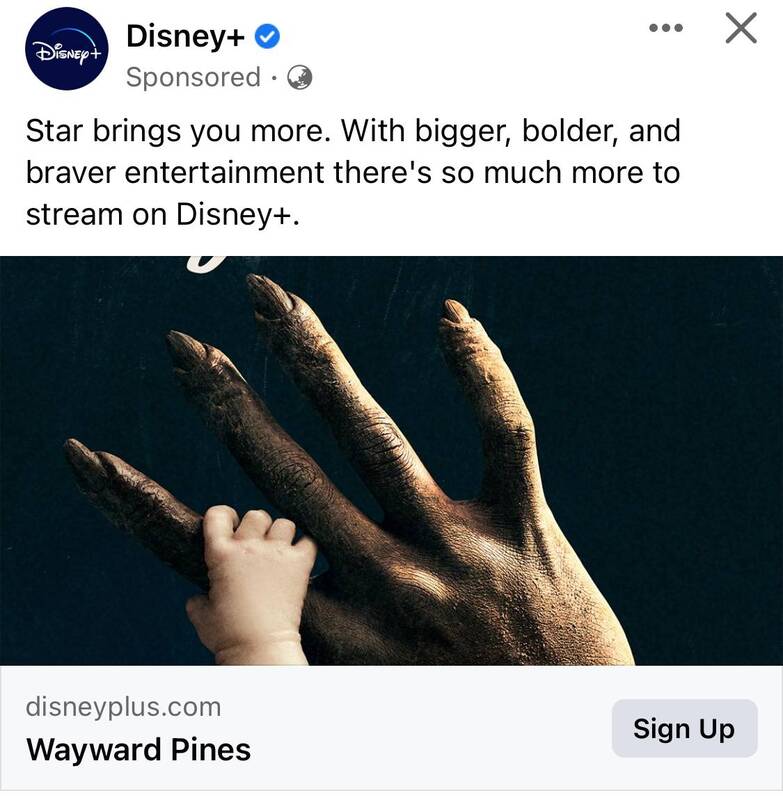Open the disneyplus.com domain link
Viewport: 783px width, 800px height.
123,707
